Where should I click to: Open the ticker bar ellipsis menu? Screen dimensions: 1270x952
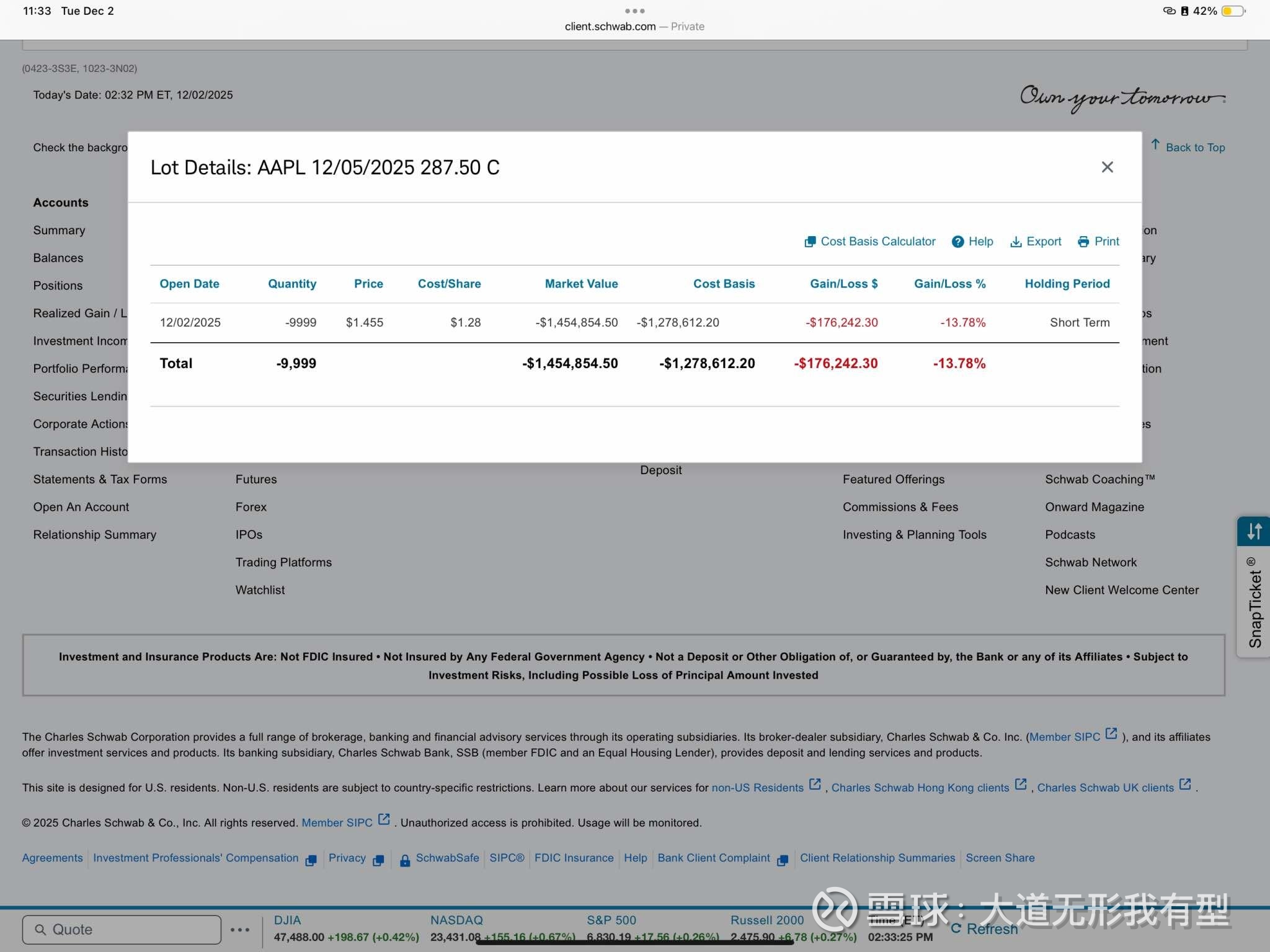point(240,929)
